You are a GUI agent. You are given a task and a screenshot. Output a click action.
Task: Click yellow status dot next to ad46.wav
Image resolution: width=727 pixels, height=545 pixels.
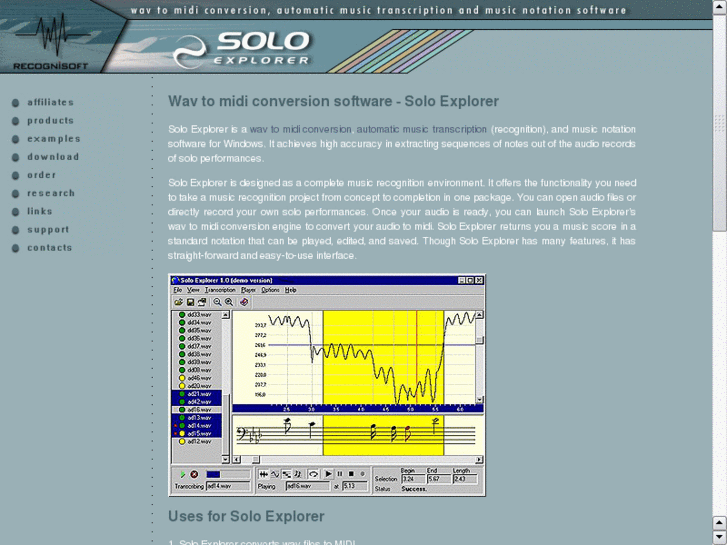[182, 378]
